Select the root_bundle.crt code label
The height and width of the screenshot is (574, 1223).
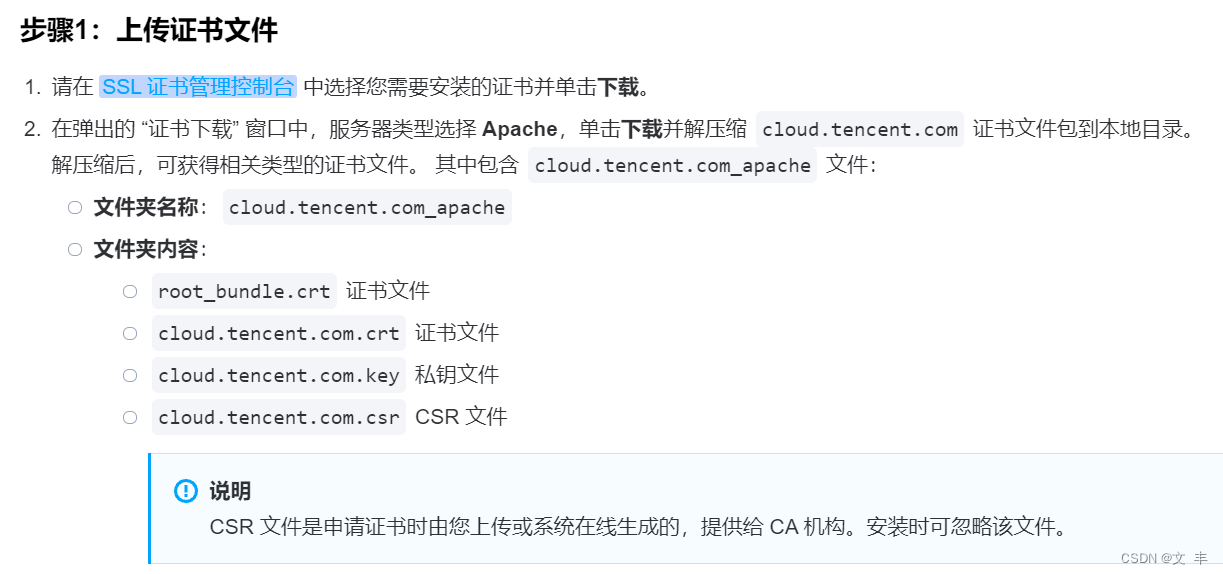244,292
